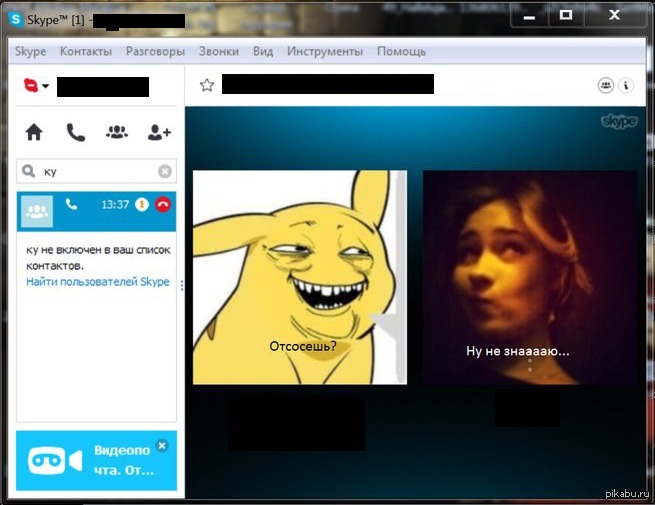End the call with the red hang-up button
The width and height of the screenshot is (655, 505).
pos(163,205)
